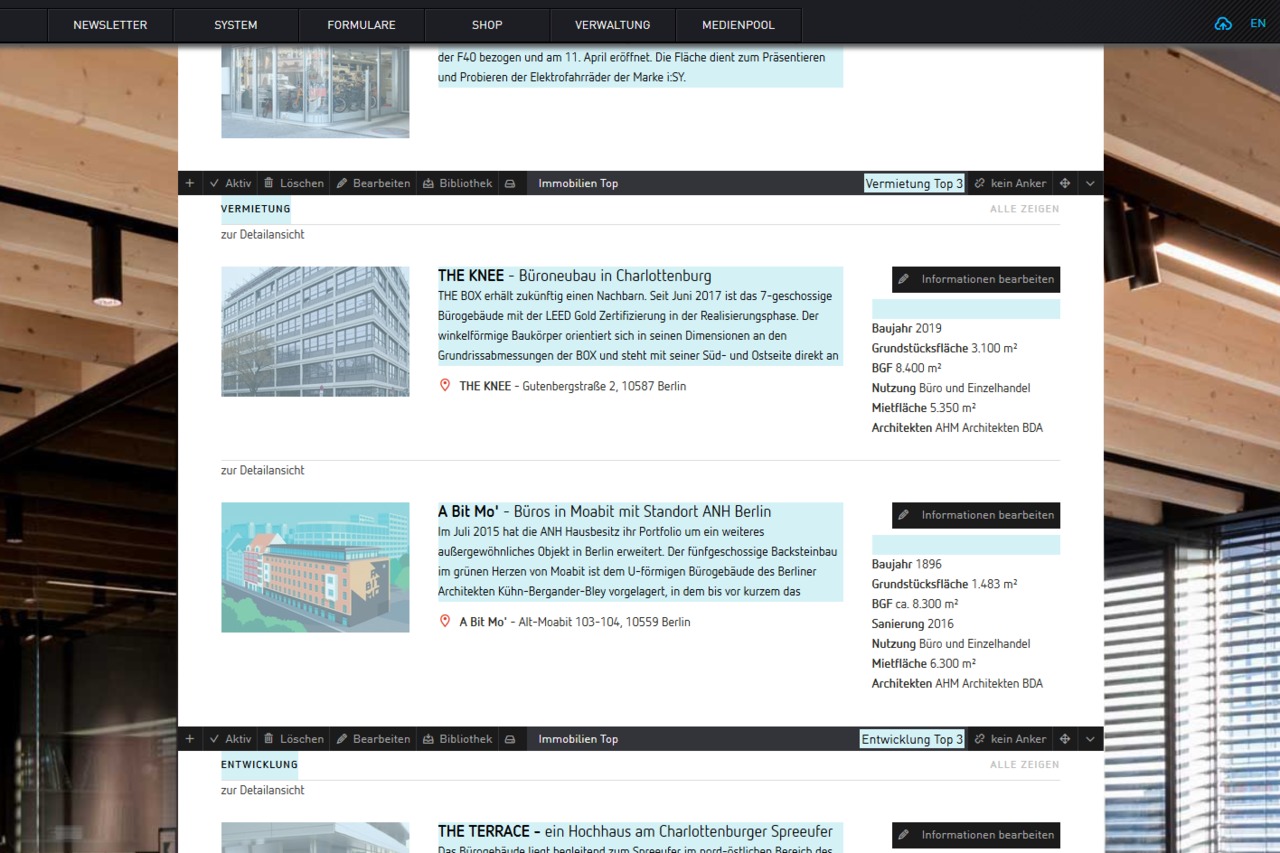Switch language using the EN dropdown
The width and height of the screenshot is (1280, 853).
click(x=1258, y=22)
